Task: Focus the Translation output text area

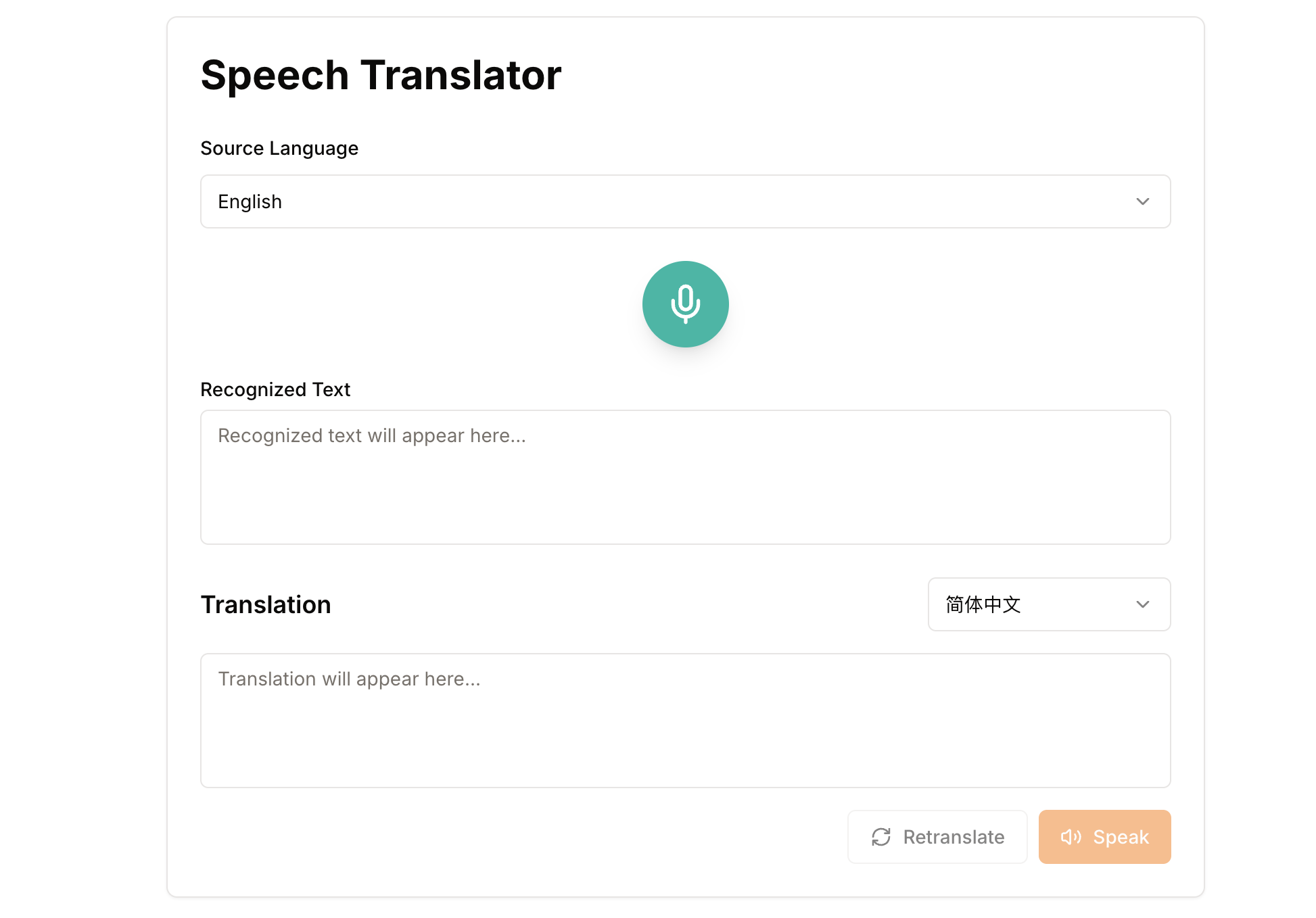Action: [685, 721]
